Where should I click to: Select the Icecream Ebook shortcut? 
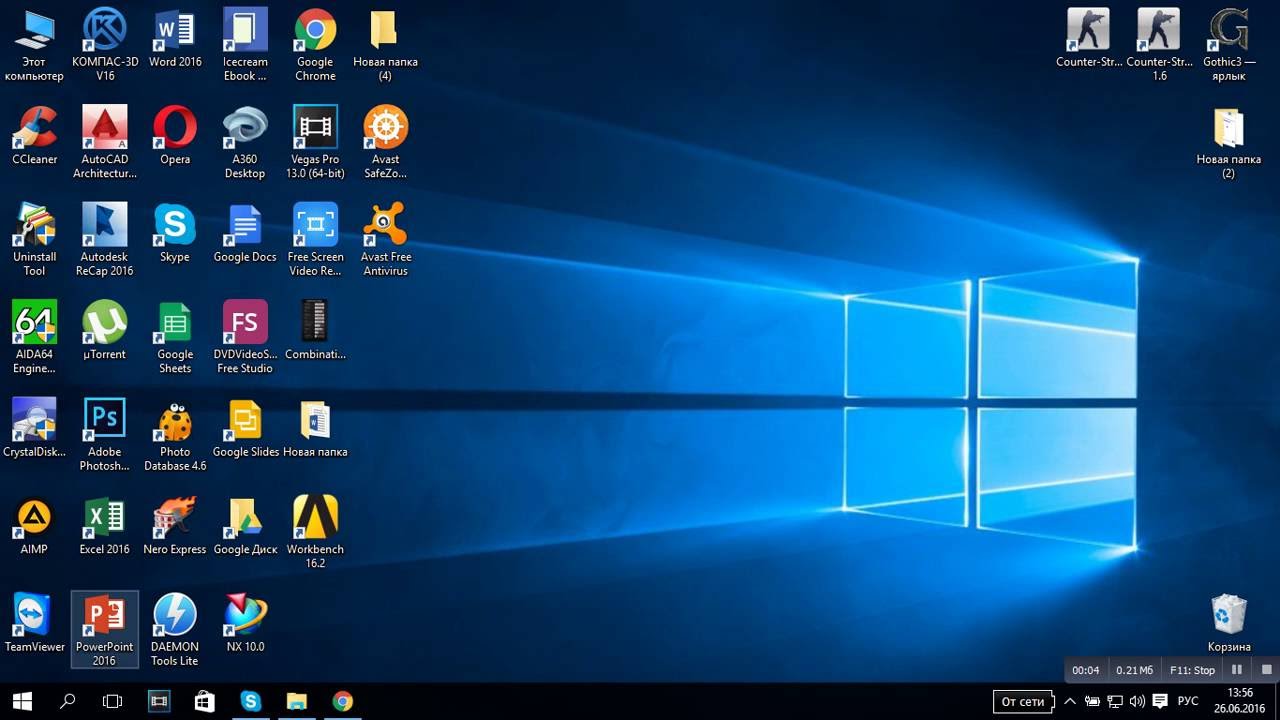tap(245, 45)
